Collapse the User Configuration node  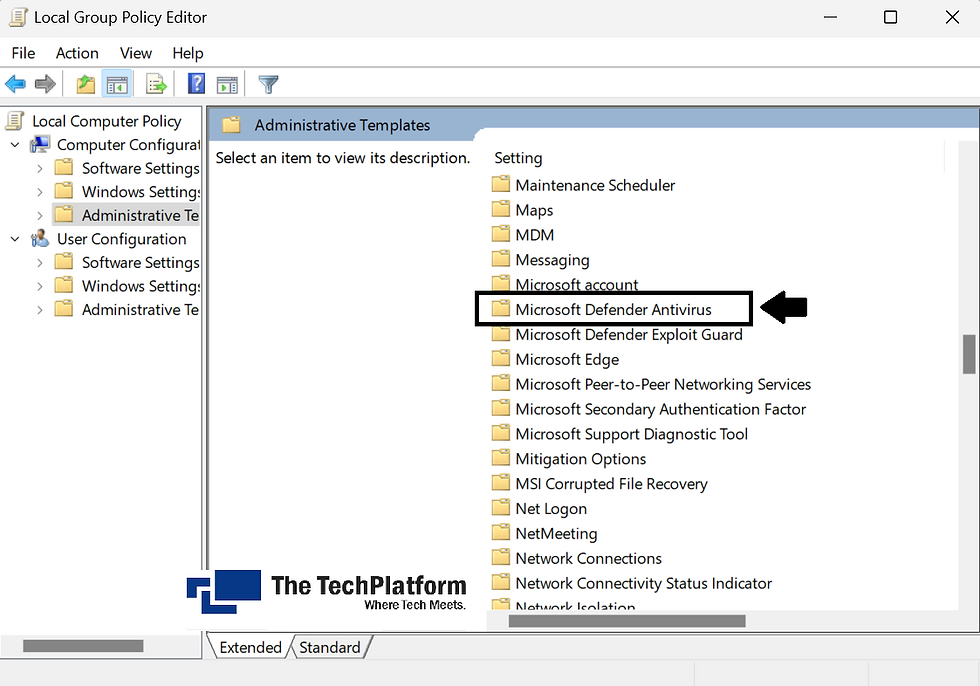pos(15,239)
